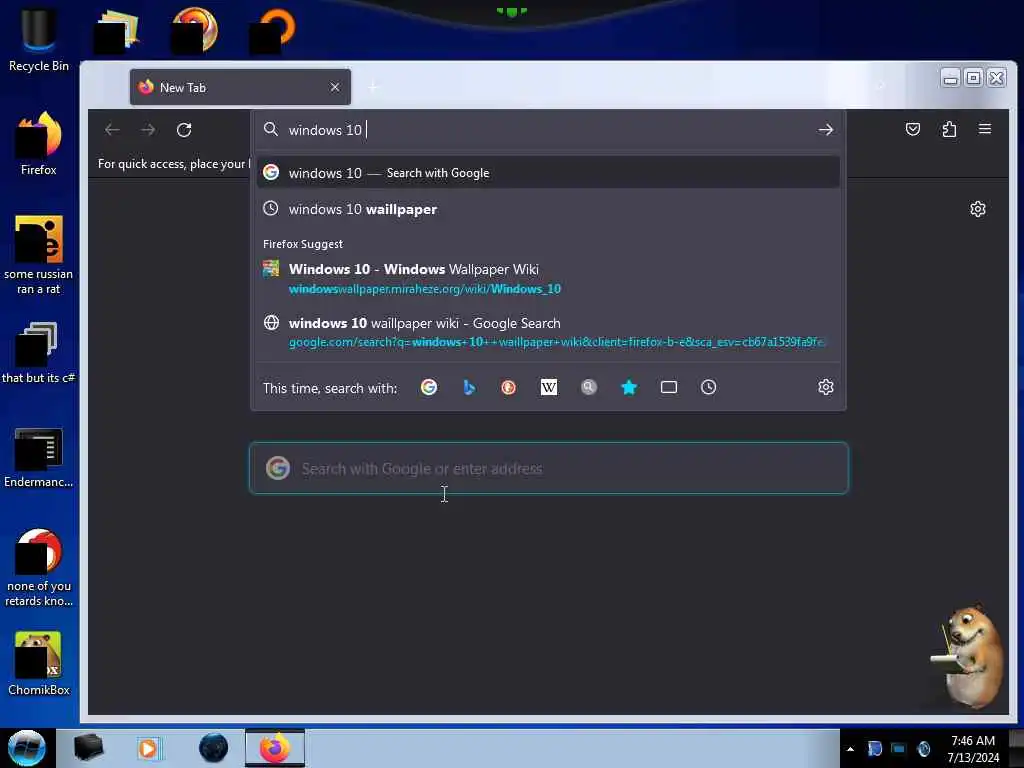Search History using the clock icon
Image resolution: width=1024 pixels, height=768 pixels.
709,387
